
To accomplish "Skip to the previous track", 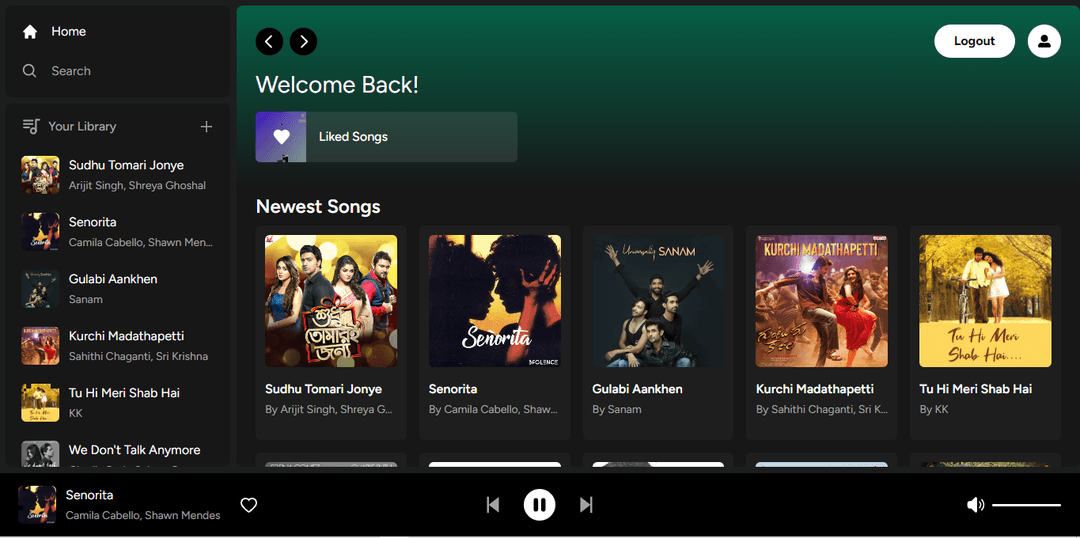I will pyautogui.click(x=493, y=506).
